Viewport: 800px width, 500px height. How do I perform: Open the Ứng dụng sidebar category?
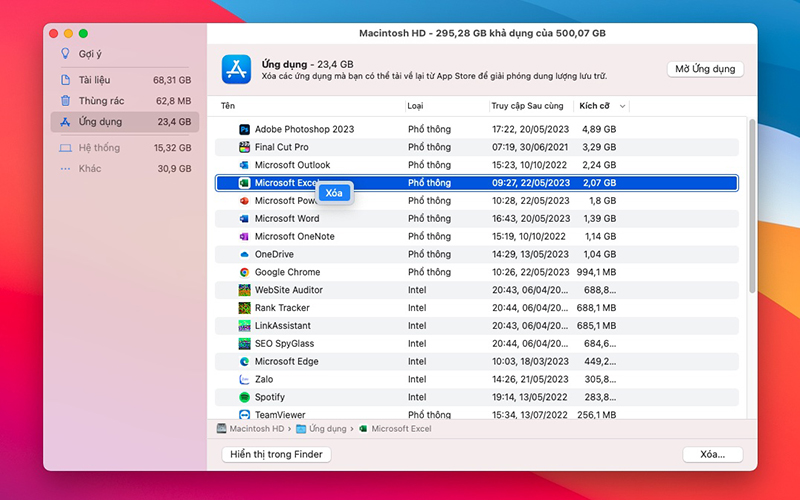click(125, 122)
